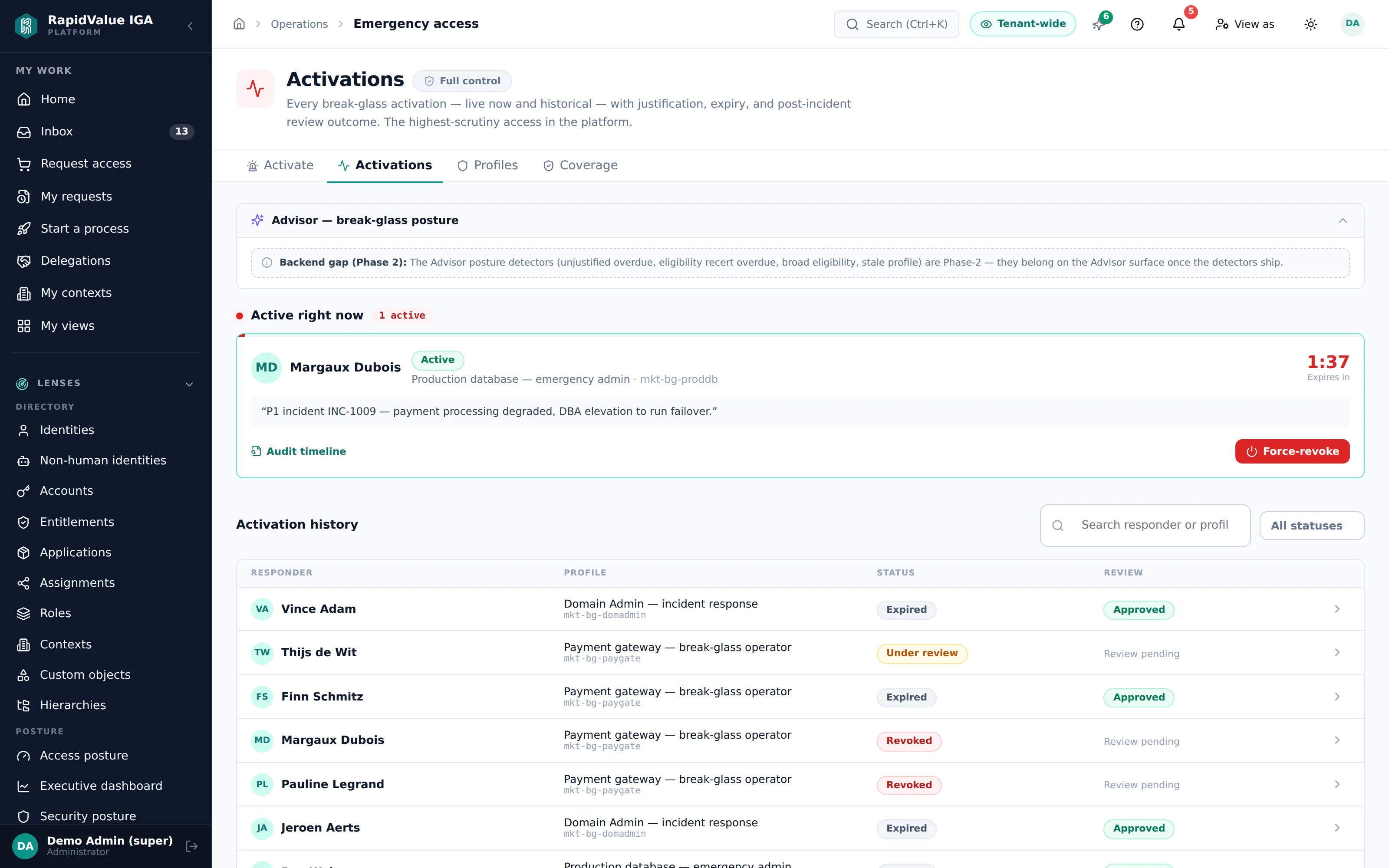This screenshot has height=868, width=1389.
Task: Open the Audit timeline link
Action: click(x=299, y=451)
